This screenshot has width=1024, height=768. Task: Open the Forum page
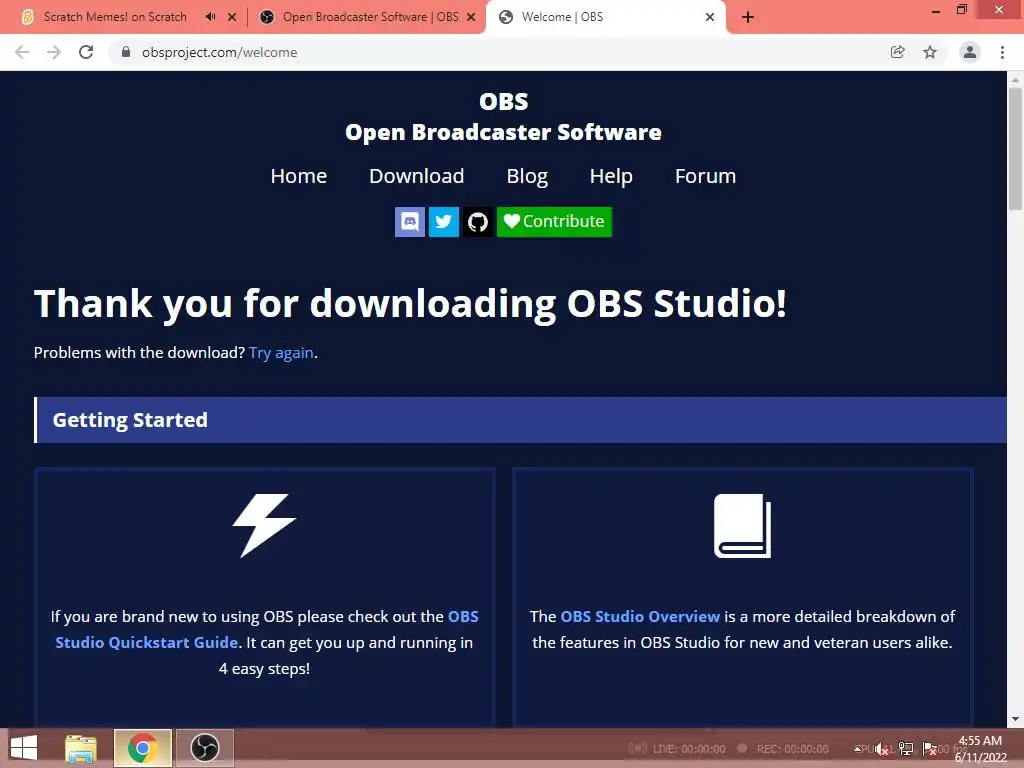[x=705, y=176]
